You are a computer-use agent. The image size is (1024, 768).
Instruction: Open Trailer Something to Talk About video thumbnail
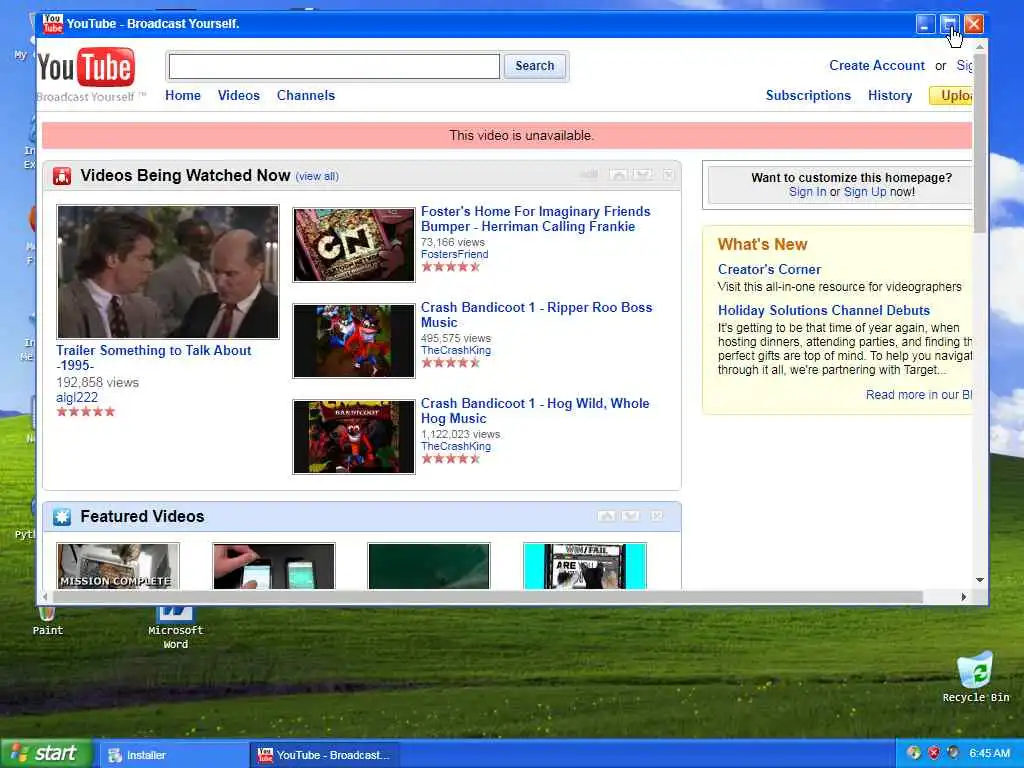tap(168, 272)
